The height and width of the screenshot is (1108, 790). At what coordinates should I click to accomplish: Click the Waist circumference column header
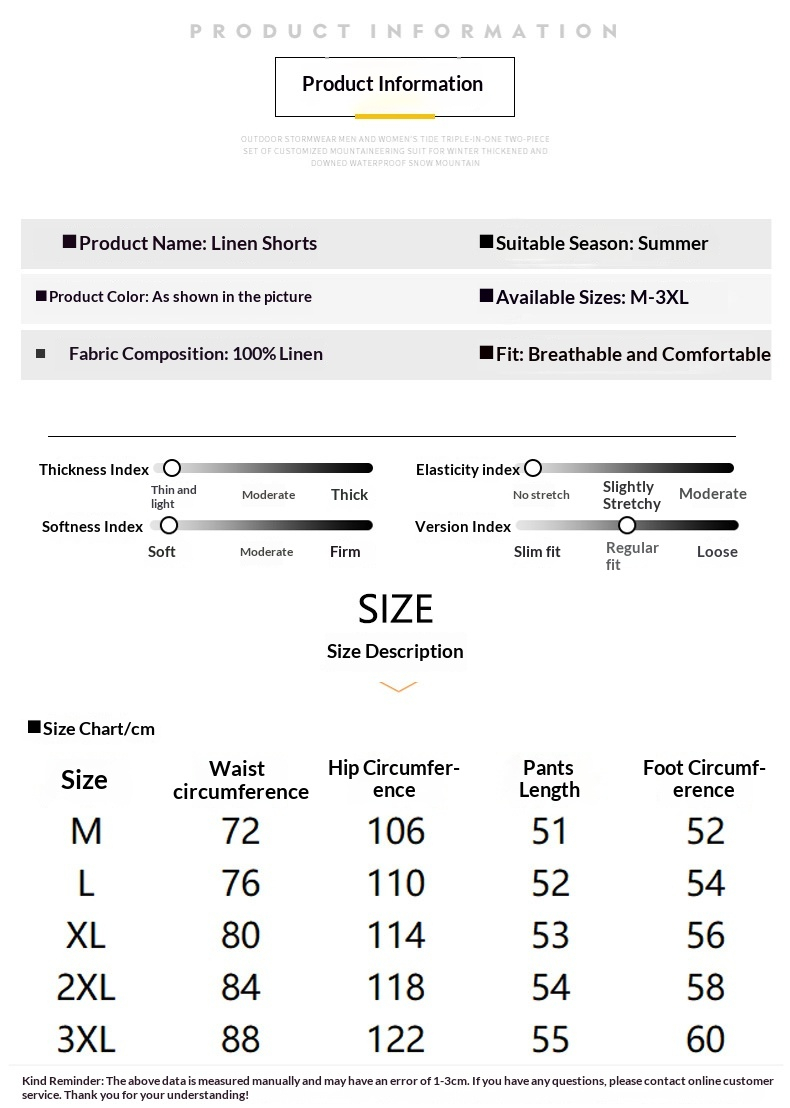tap(240, 780)
